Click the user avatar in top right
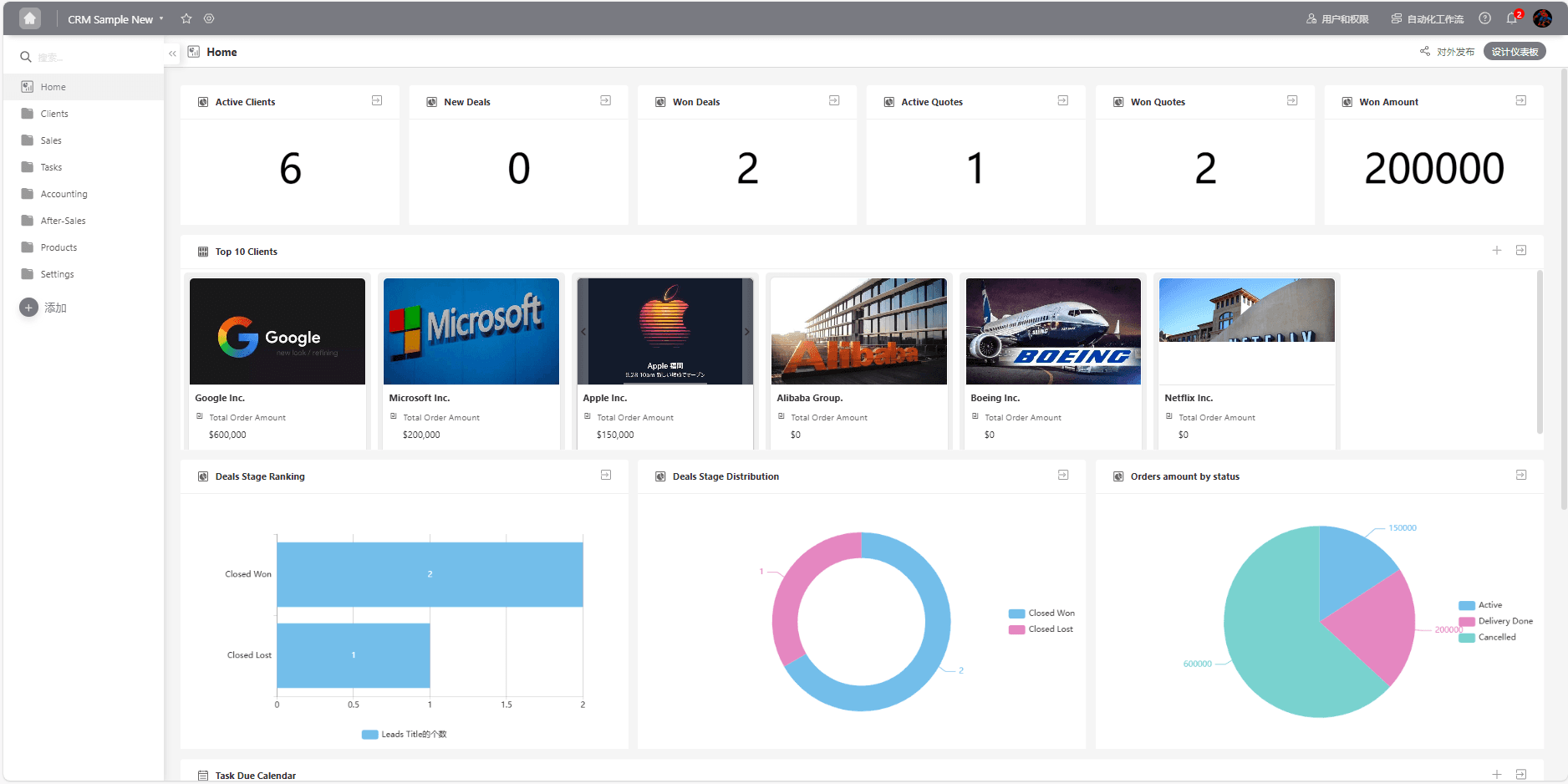The height and width of the screenshot is (784, 1568). (1542, 18)
